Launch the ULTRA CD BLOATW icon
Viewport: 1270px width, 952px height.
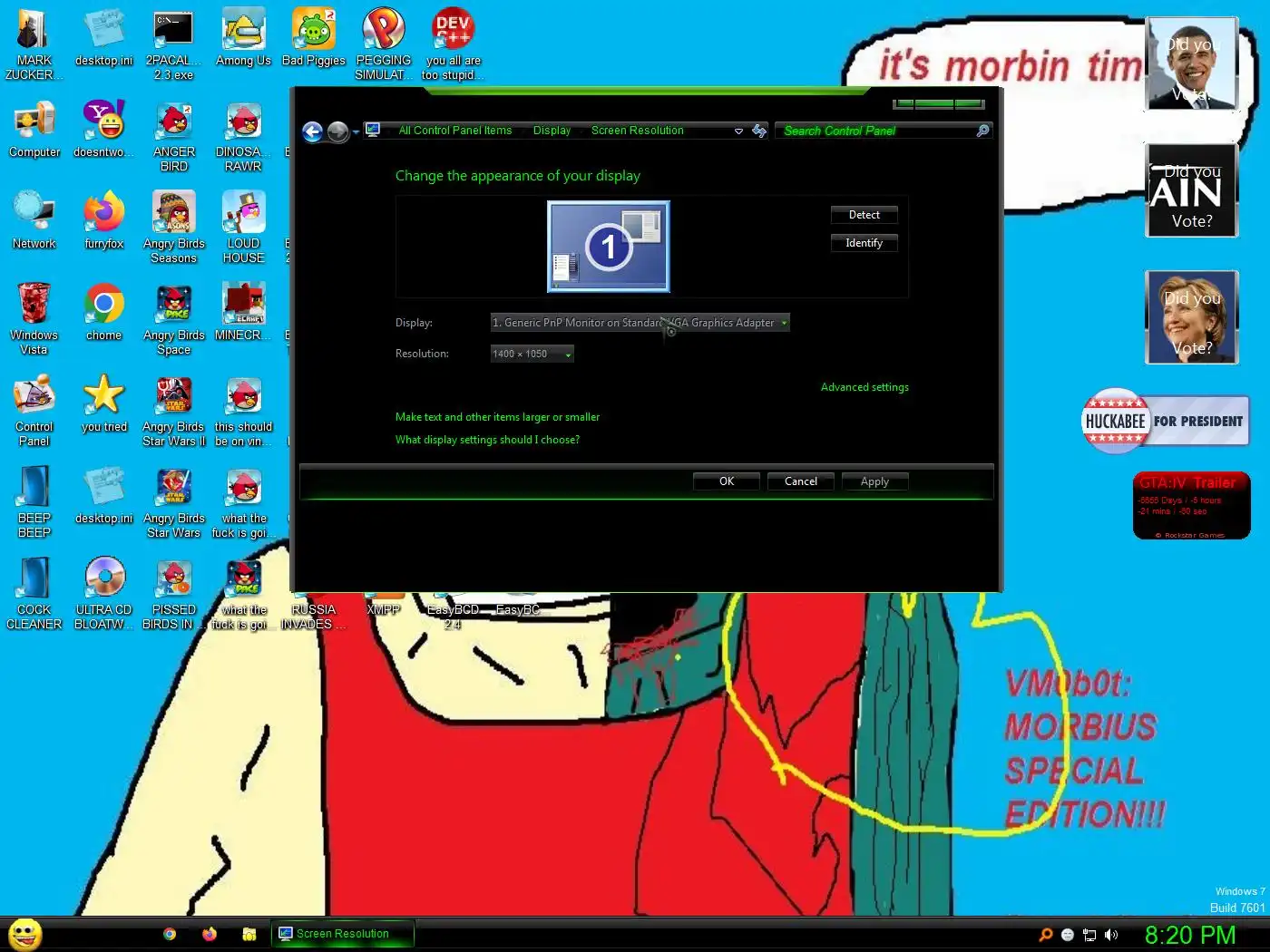[x=104, y=594]
